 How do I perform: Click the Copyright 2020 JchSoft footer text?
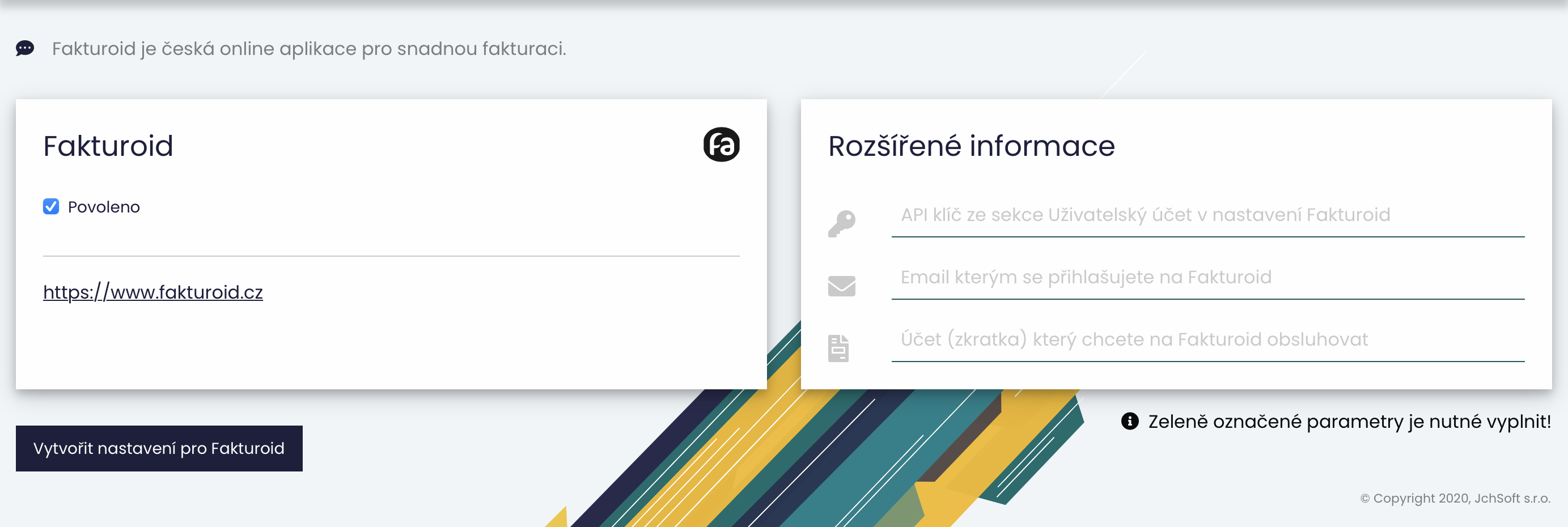(x=1455, y=498)
